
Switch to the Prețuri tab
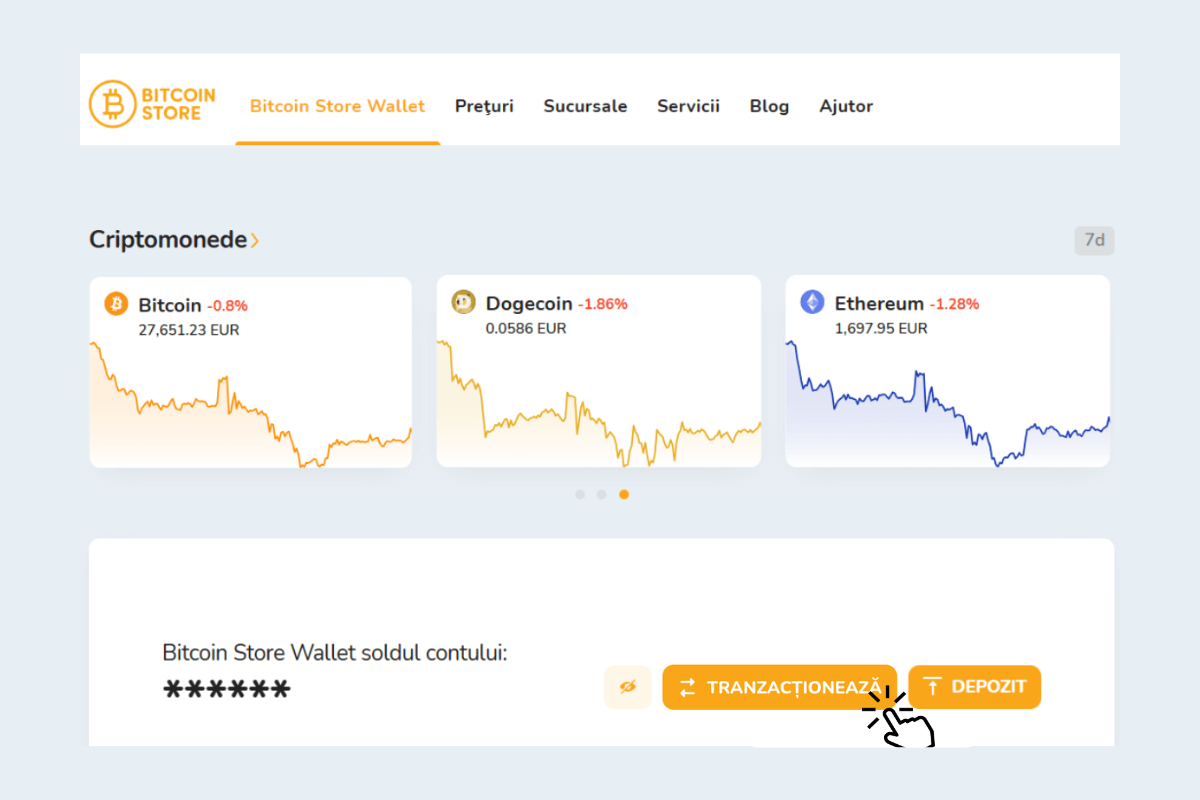click(484, 106)
